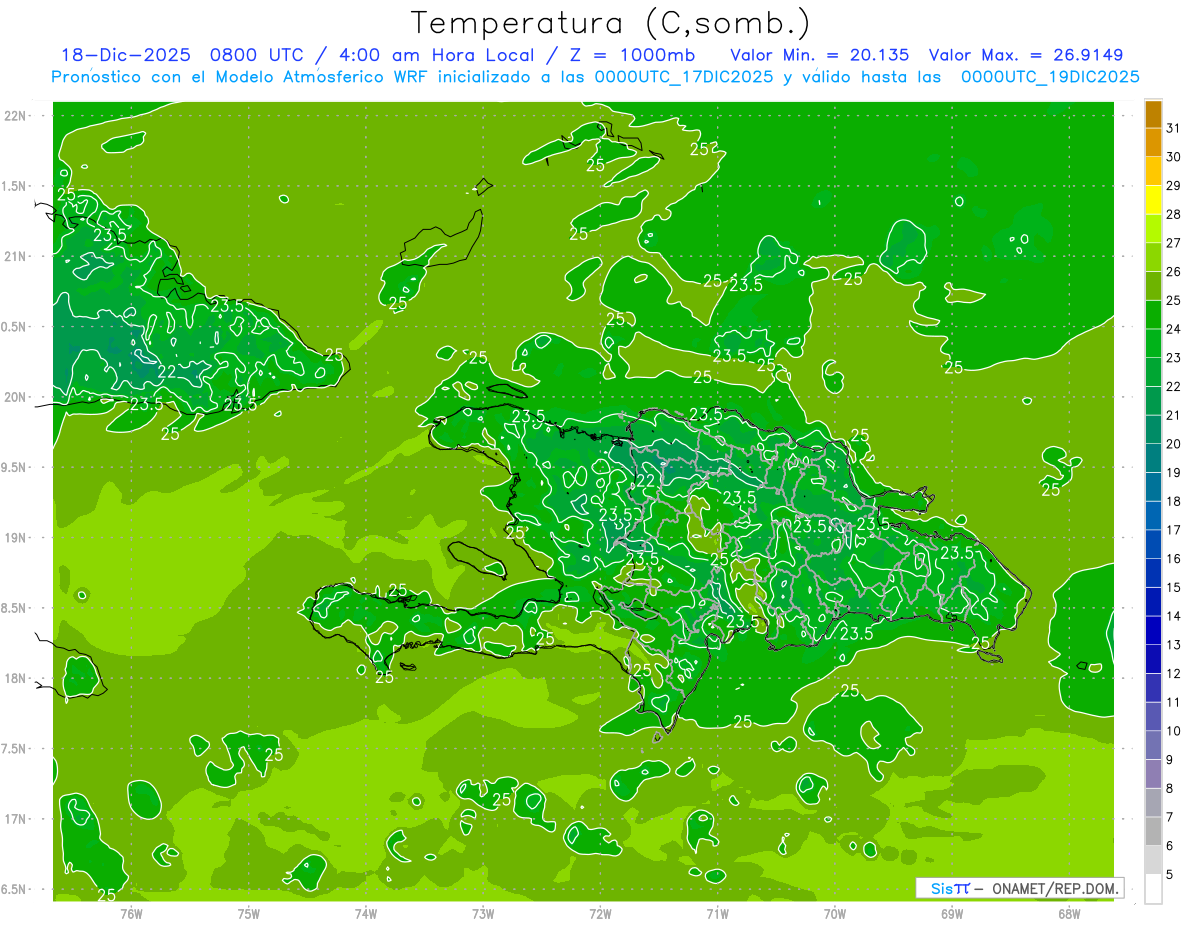Select the forecast date '18-Dic-2025'
Screen dimensions: 1200x927
tap(126, 55)
